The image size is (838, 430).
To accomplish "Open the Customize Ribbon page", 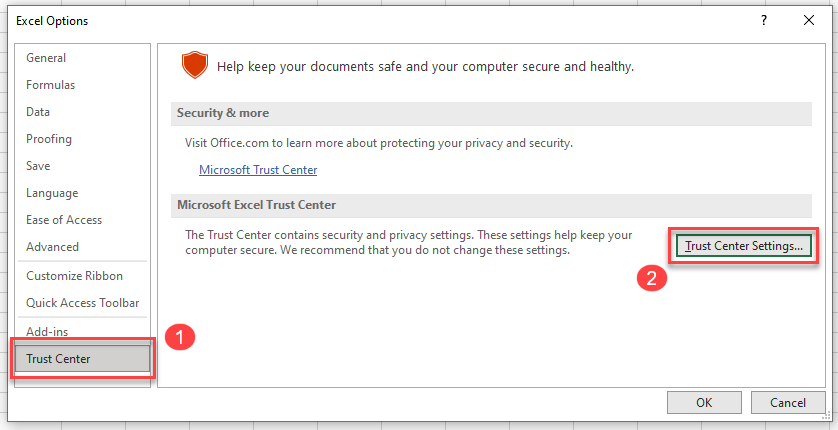I will (x=74, y=276).
